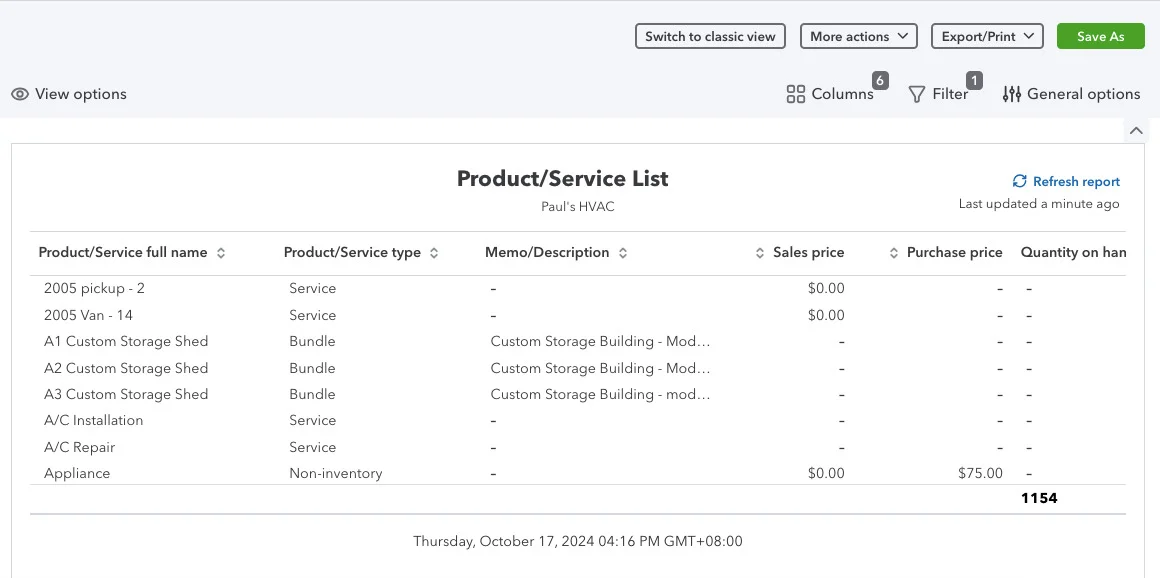Click the Columns count badge 6
Screen dimensions: 1160x578
[x=880, y=80]
